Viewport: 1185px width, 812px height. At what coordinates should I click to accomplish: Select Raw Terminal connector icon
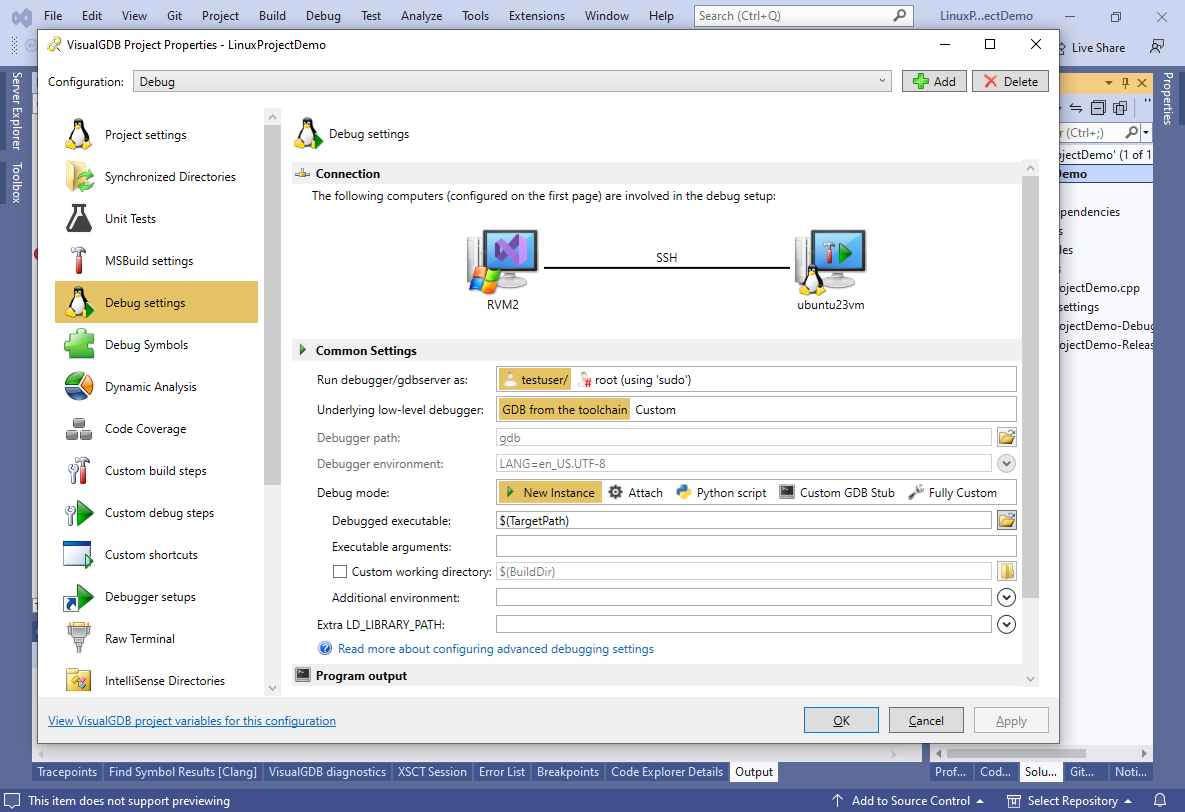(79, 638)
